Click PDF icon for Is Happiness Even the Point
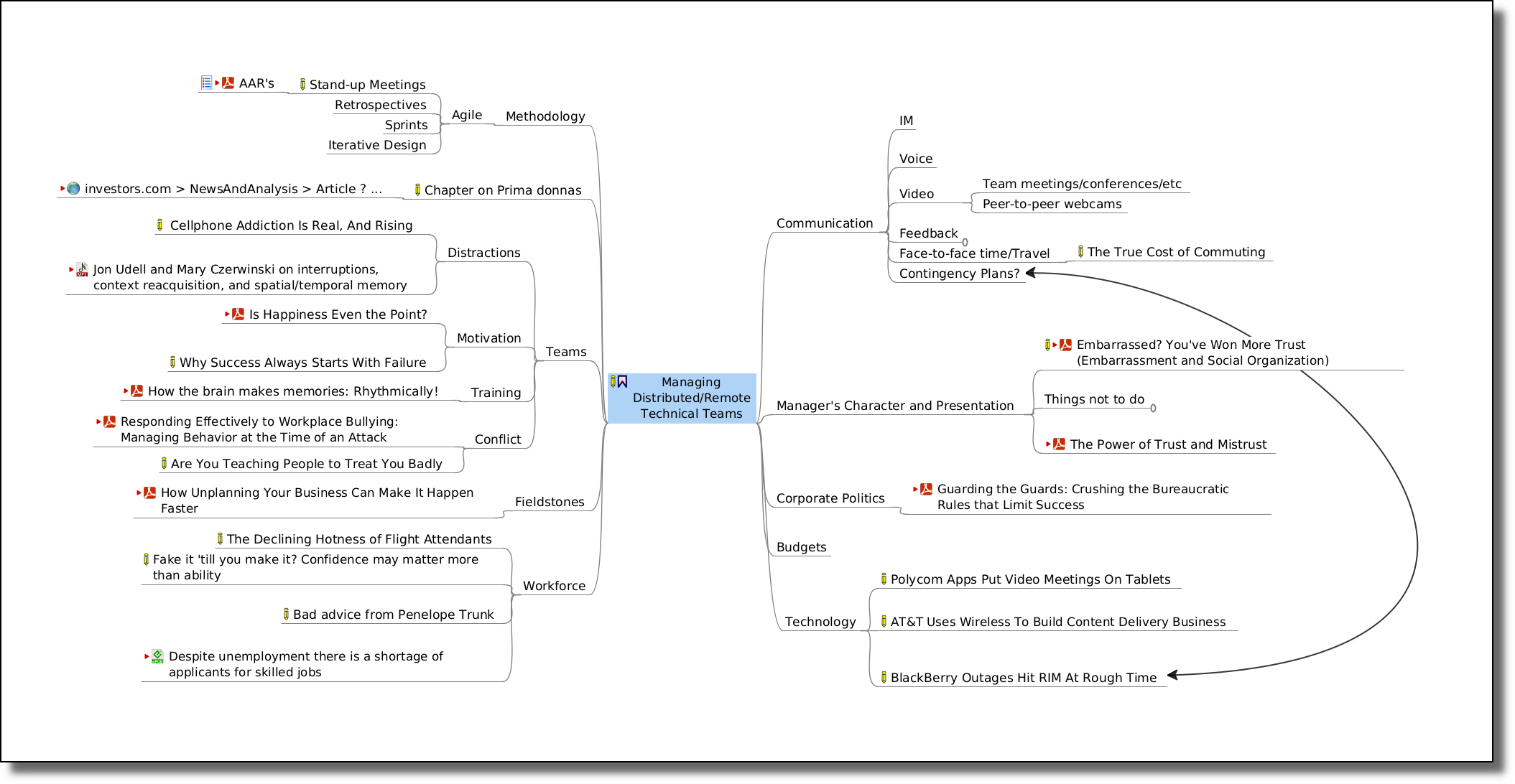 [x=238, y=314]
